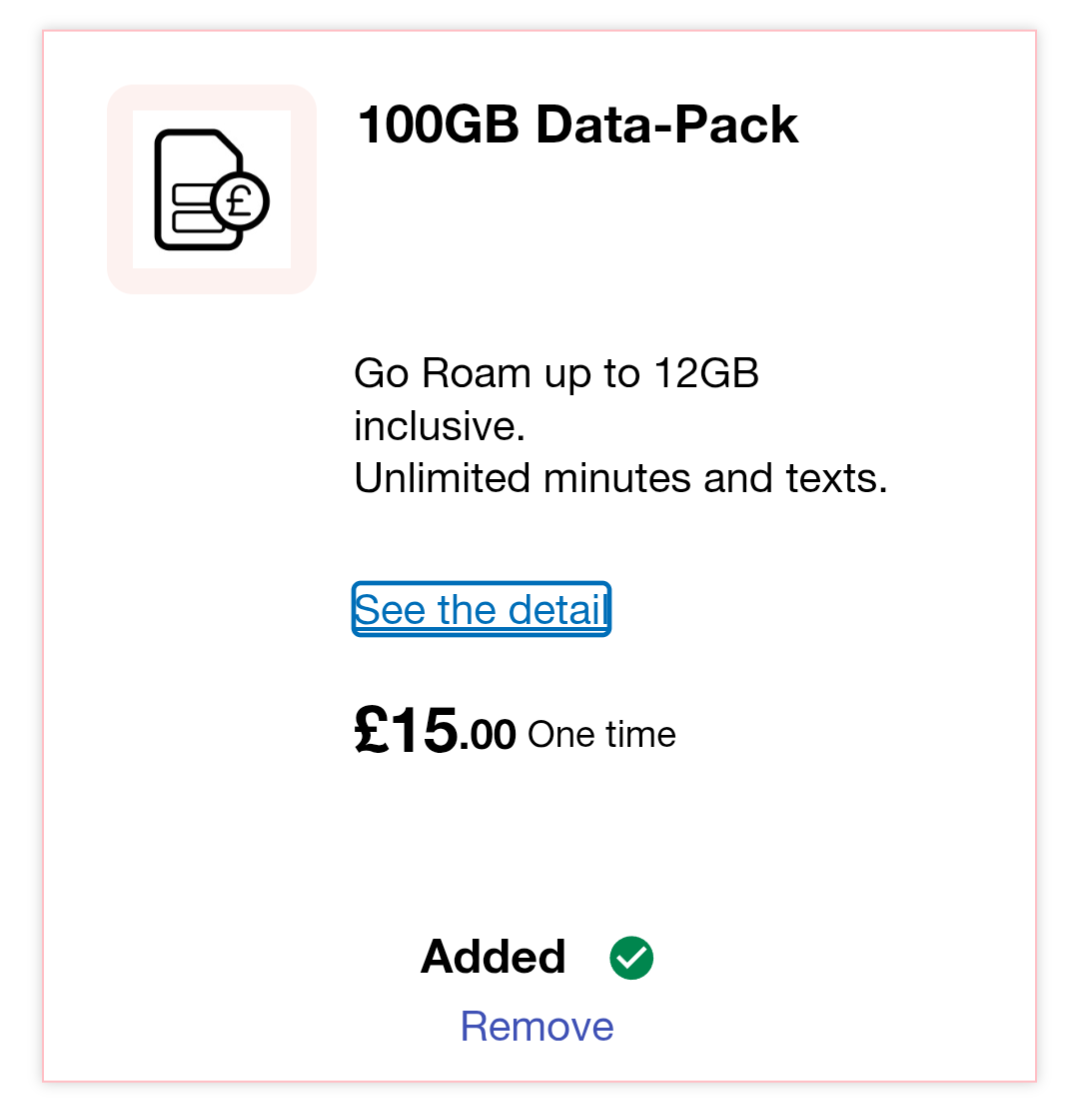This screenshot has width=1079, height=1103.
Task: Click the Unlimited minutes and texts line
Action: [x=620, y=478]
